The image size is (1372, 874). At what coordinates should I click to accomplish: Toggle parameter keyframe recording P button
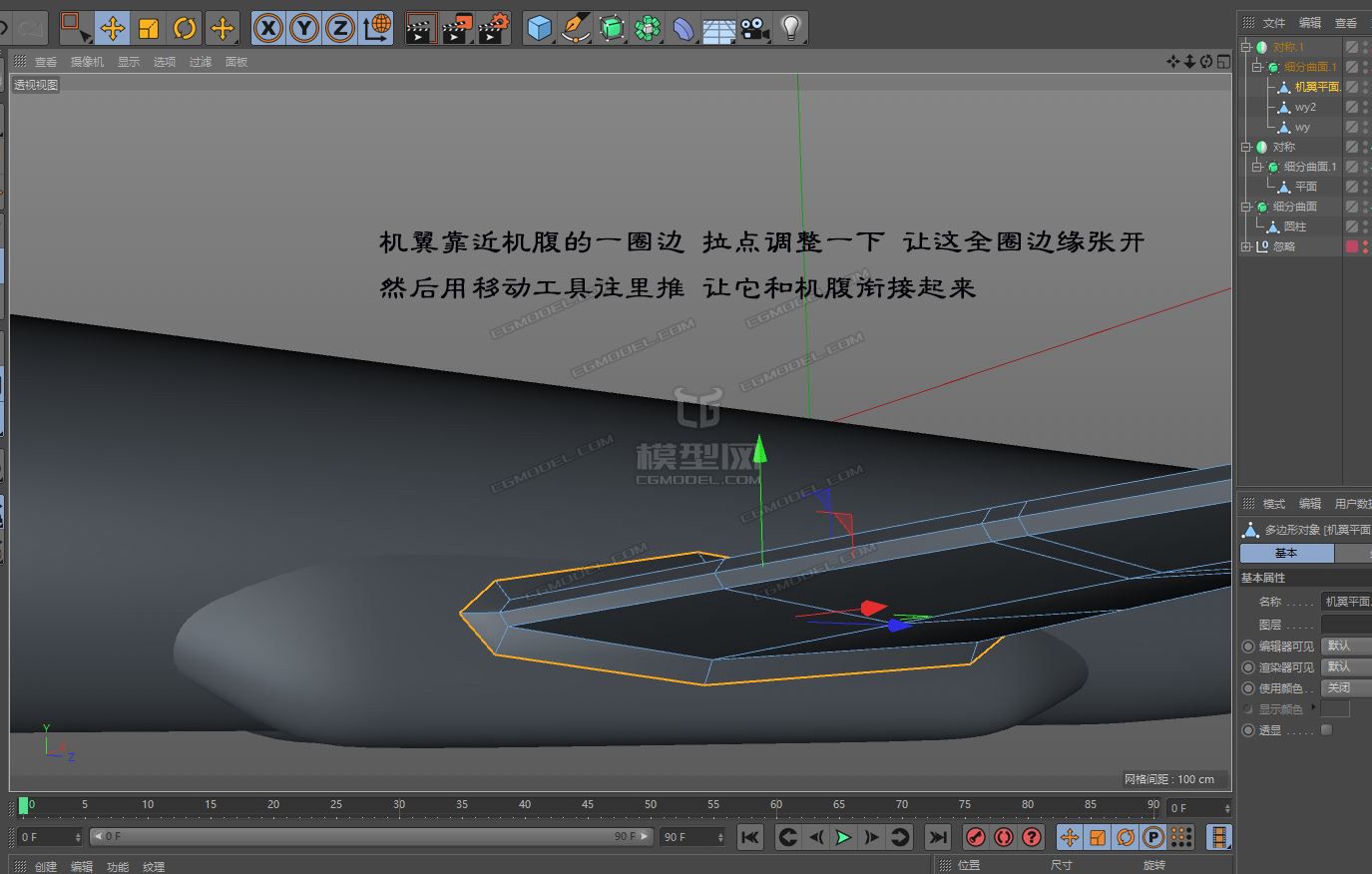1153,837
